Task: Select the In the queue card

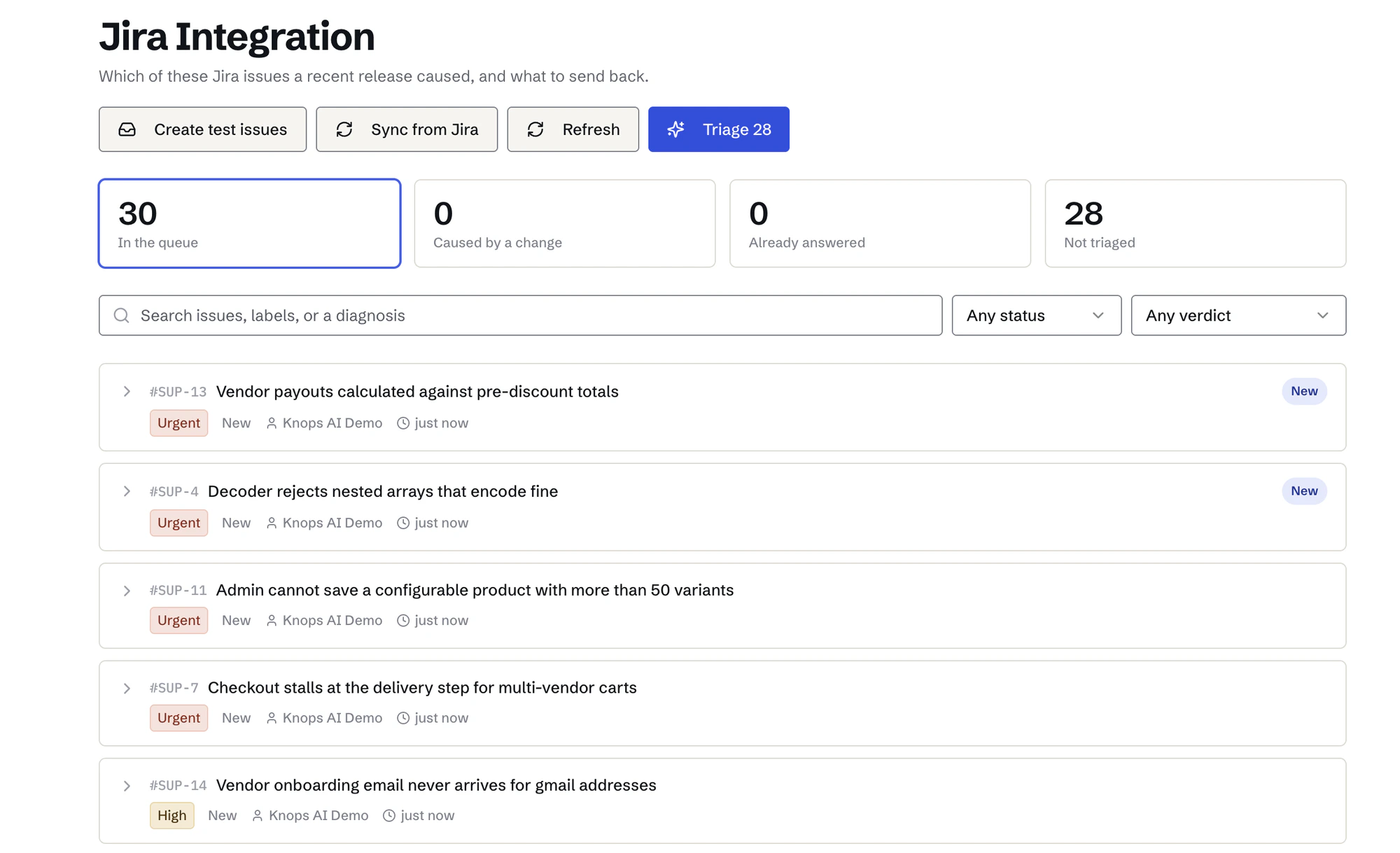Action: tap(250, 224)
